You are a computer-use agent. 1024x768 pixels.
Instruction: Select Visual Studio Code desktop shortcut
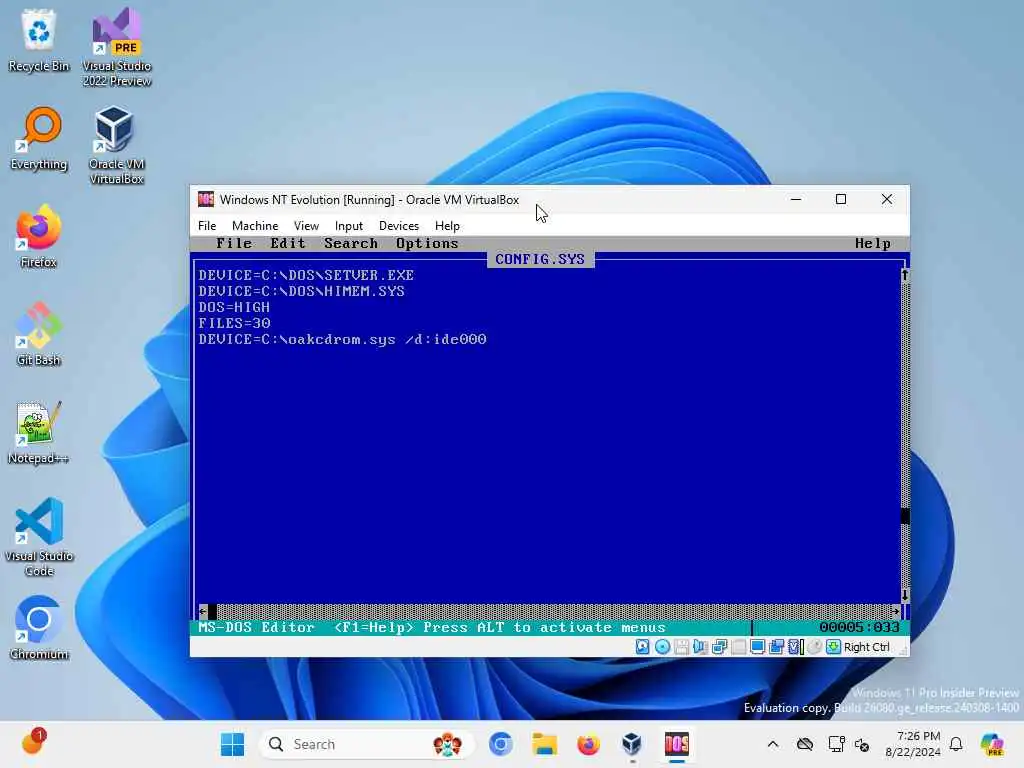(x=39, y=537)
